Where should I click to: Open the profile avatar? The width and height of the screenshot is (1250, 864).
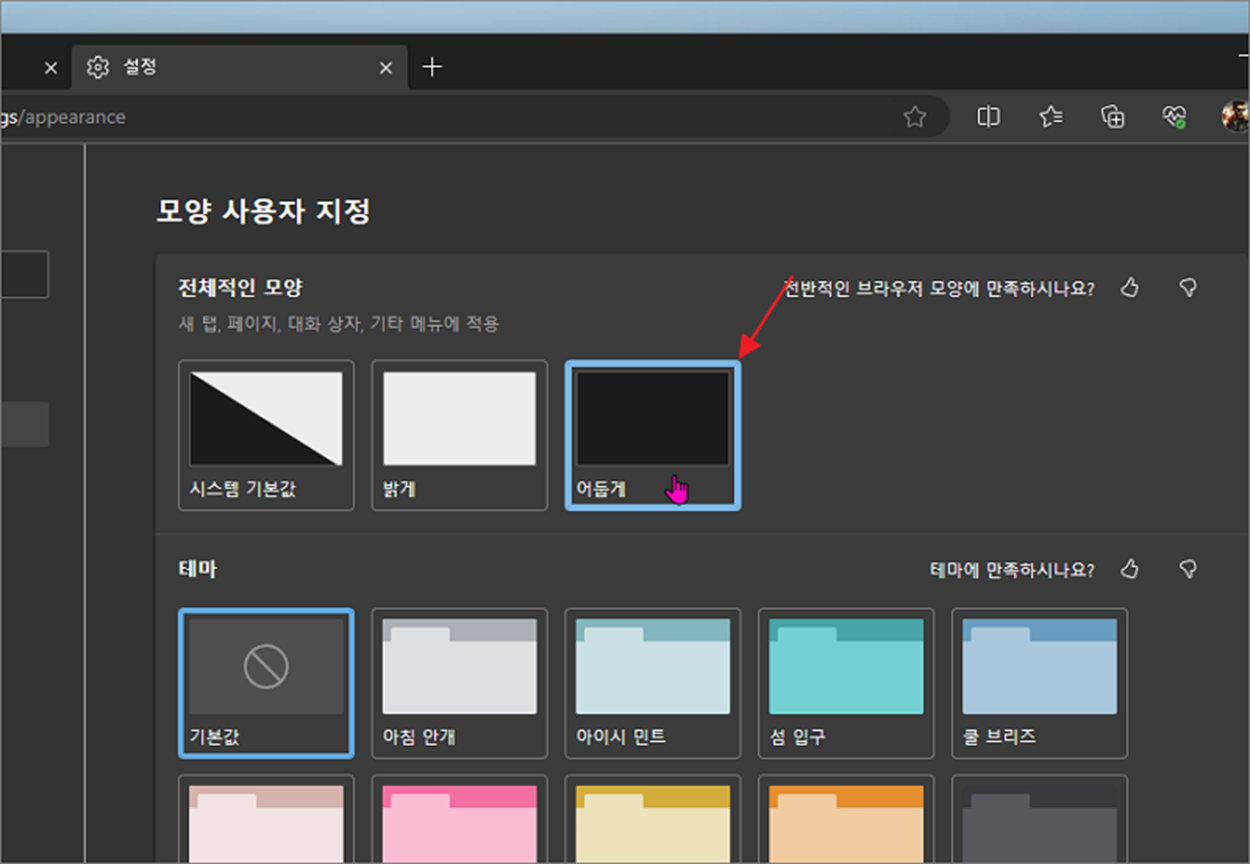(x=1236, y=116)
